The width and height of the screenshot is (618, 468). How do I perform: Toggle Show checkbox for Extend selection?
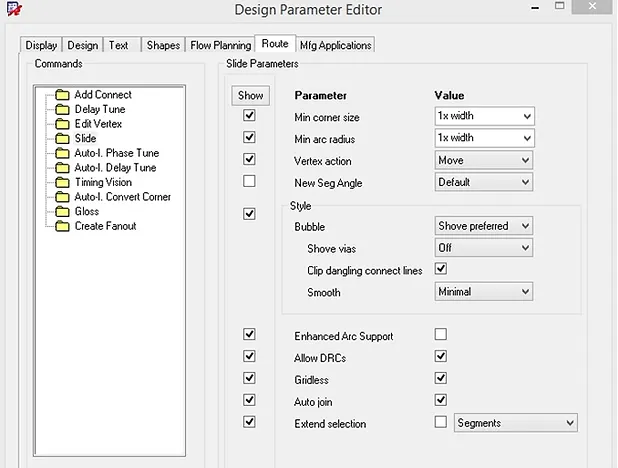(x=249, y=422)
